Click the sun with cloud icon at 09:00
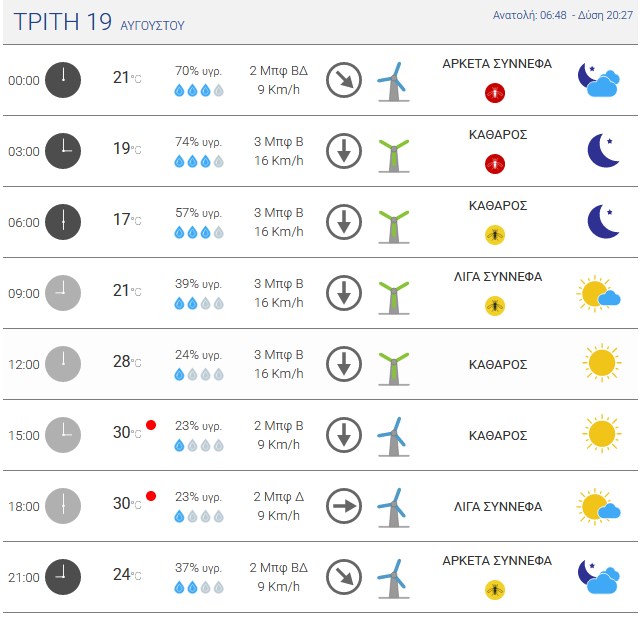The image size is (640, 617). pyautogui.click(x=598, y=293)
